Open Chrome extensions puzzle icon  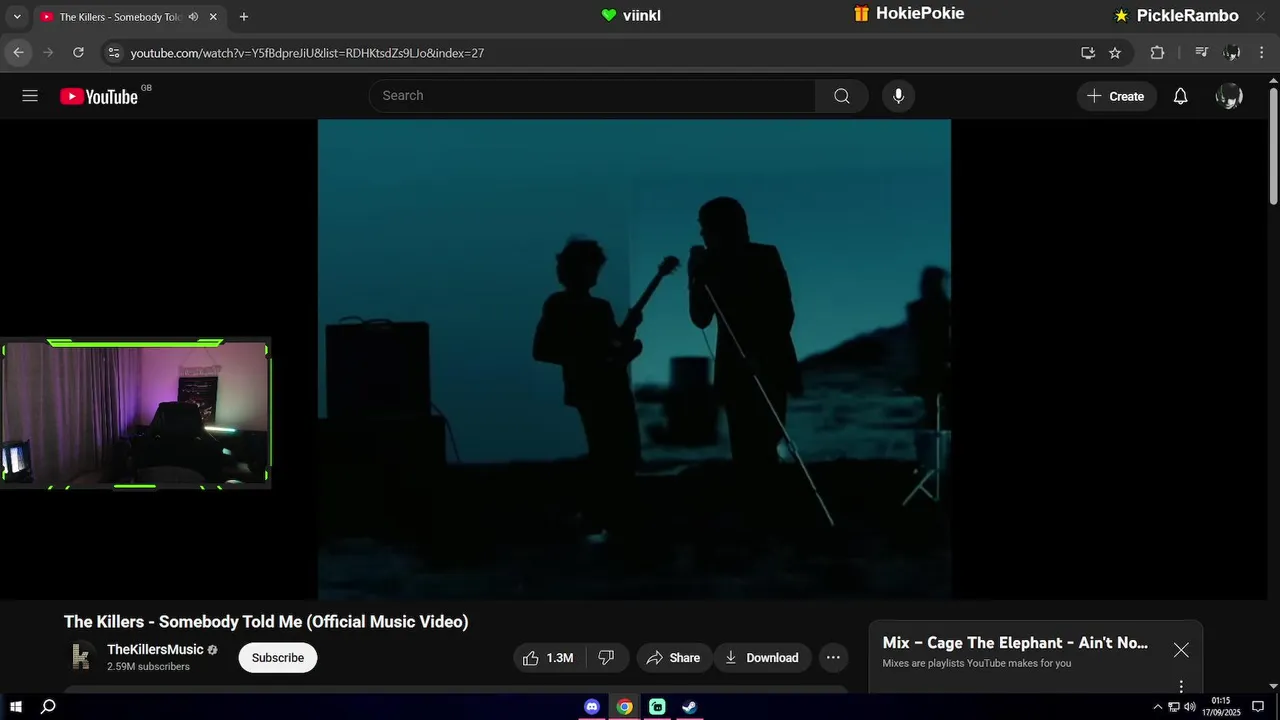[1157, 52]
